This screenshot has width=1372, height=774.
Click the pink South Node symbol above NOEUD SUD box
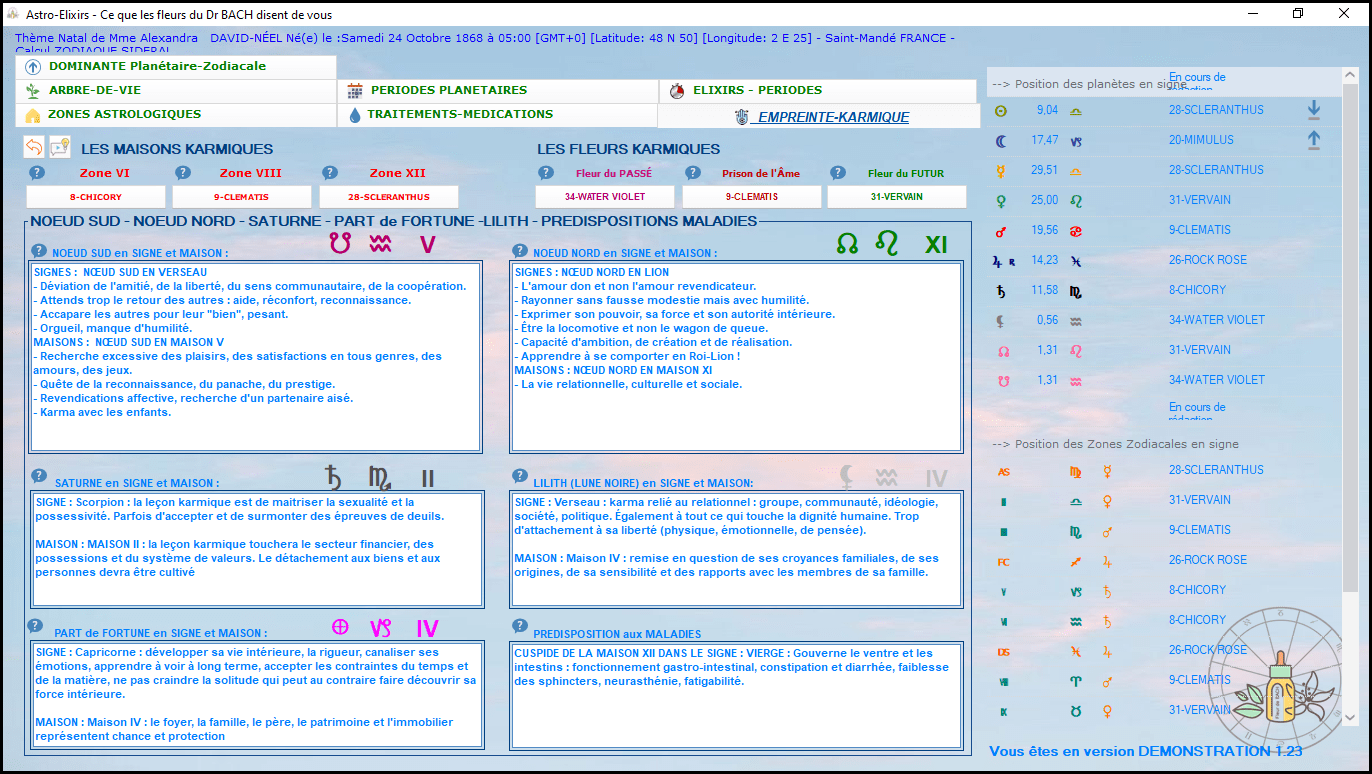[342, 243]
